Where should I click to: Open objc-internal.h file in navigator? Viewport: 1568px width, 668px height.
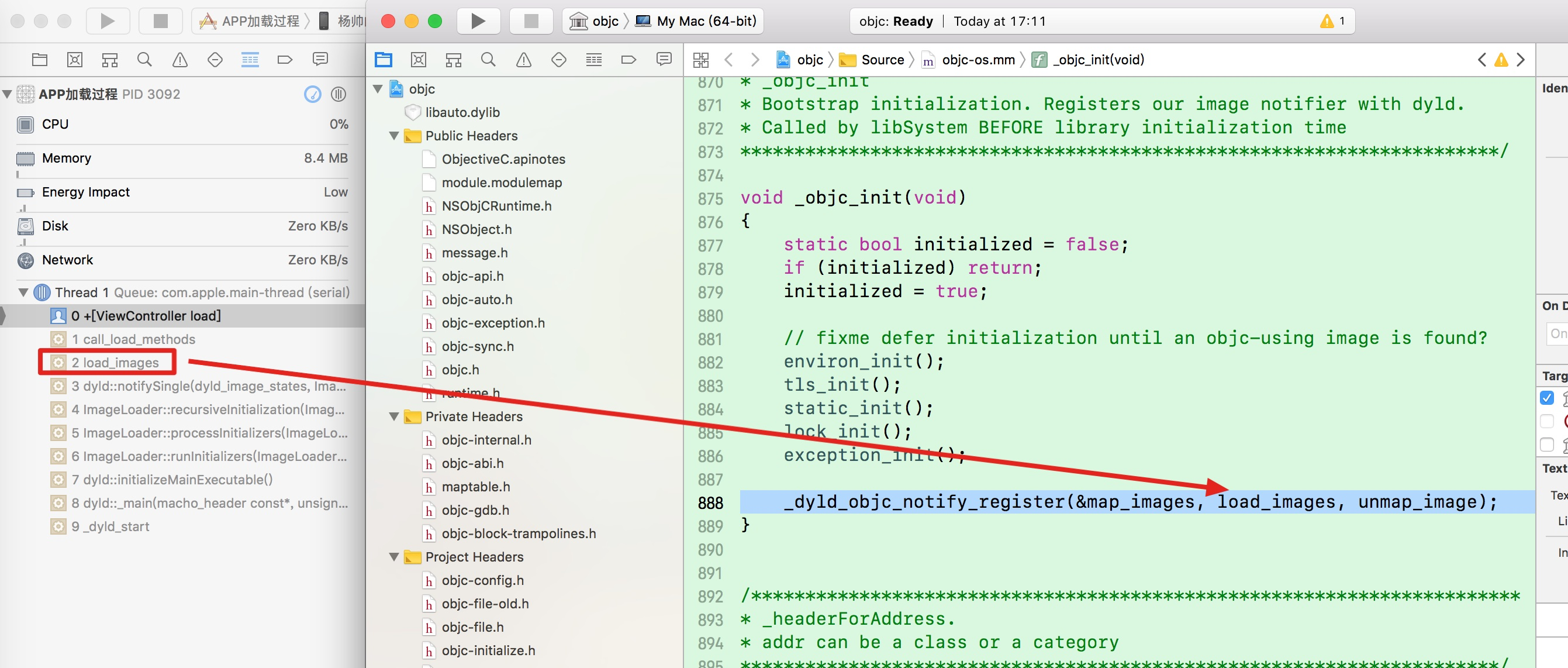point(486,440)
